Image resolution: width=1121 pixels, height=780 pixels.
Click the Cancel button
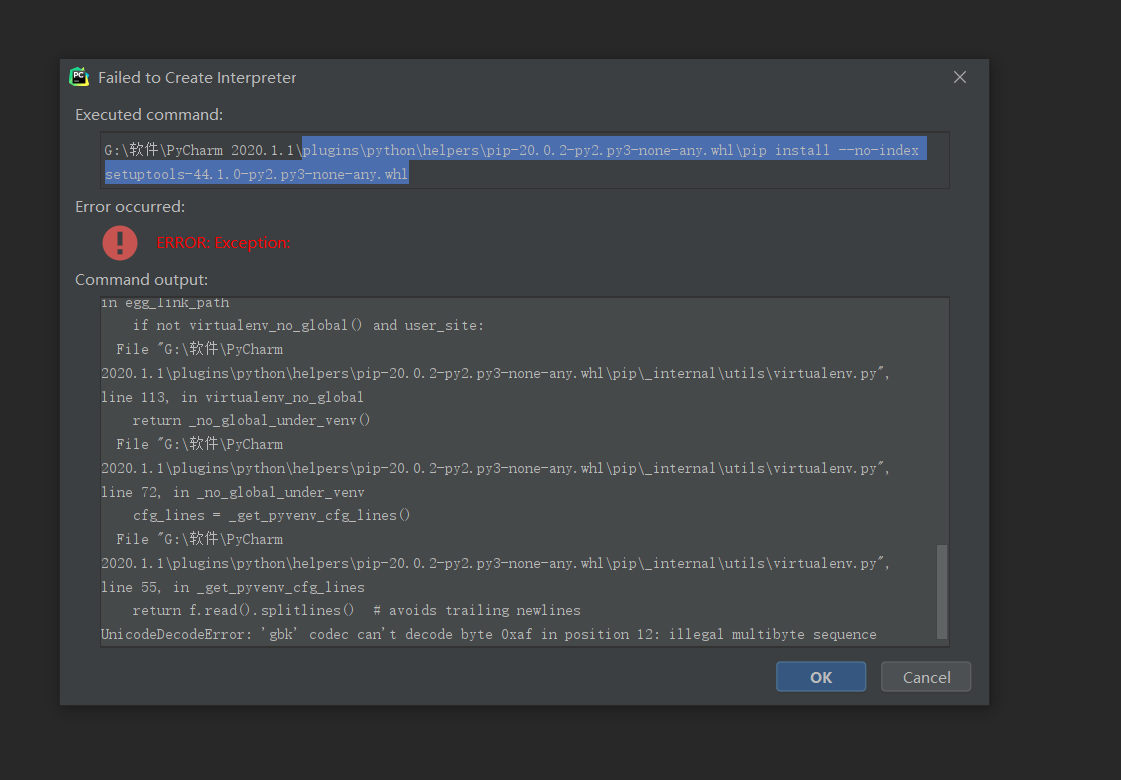click(x=926, y=676)
